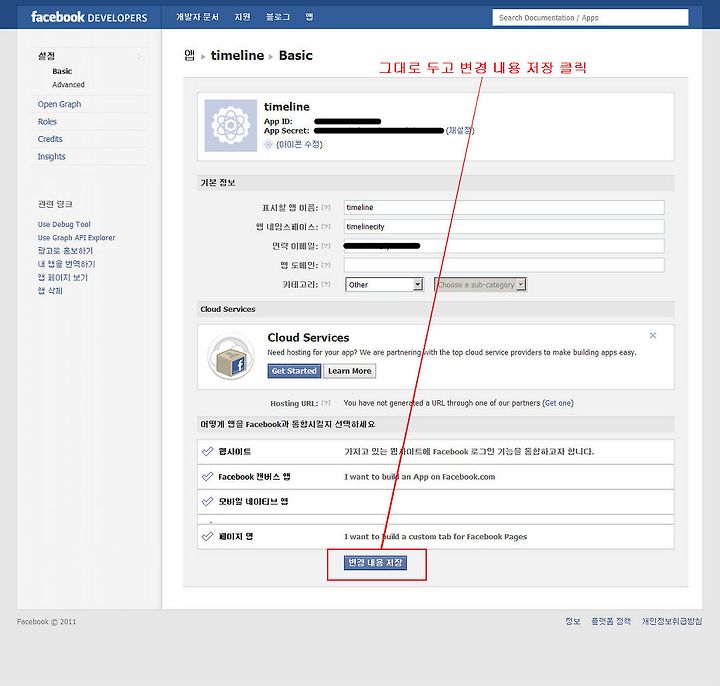Image resolution: width=720 pixels, height=686 pixels.
Task: Expand the Facebook 캔버스 앱 row
Action: (x=436, y=477)
